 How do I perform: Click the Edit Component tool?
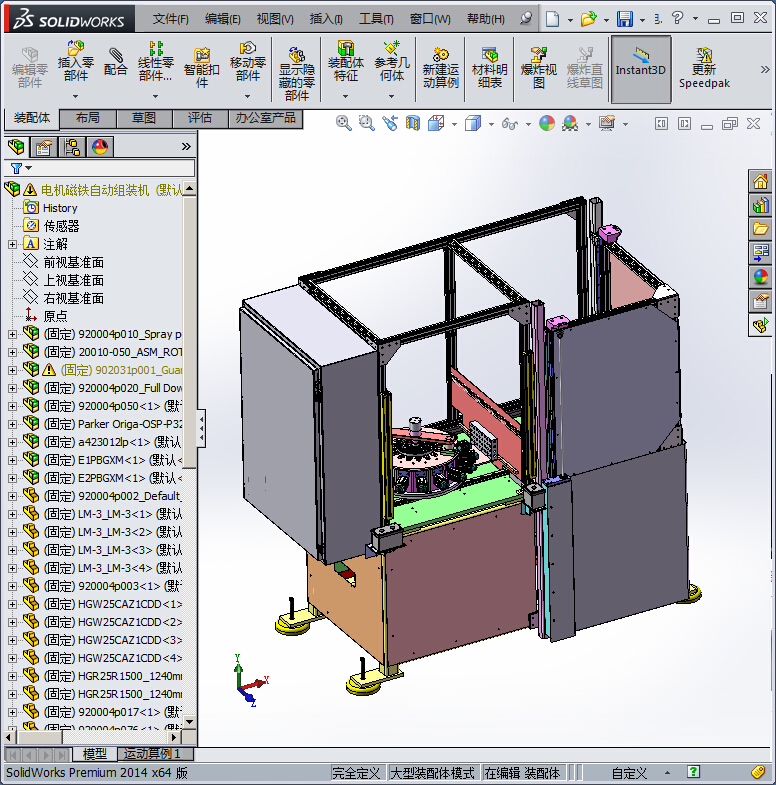[30, 68]
